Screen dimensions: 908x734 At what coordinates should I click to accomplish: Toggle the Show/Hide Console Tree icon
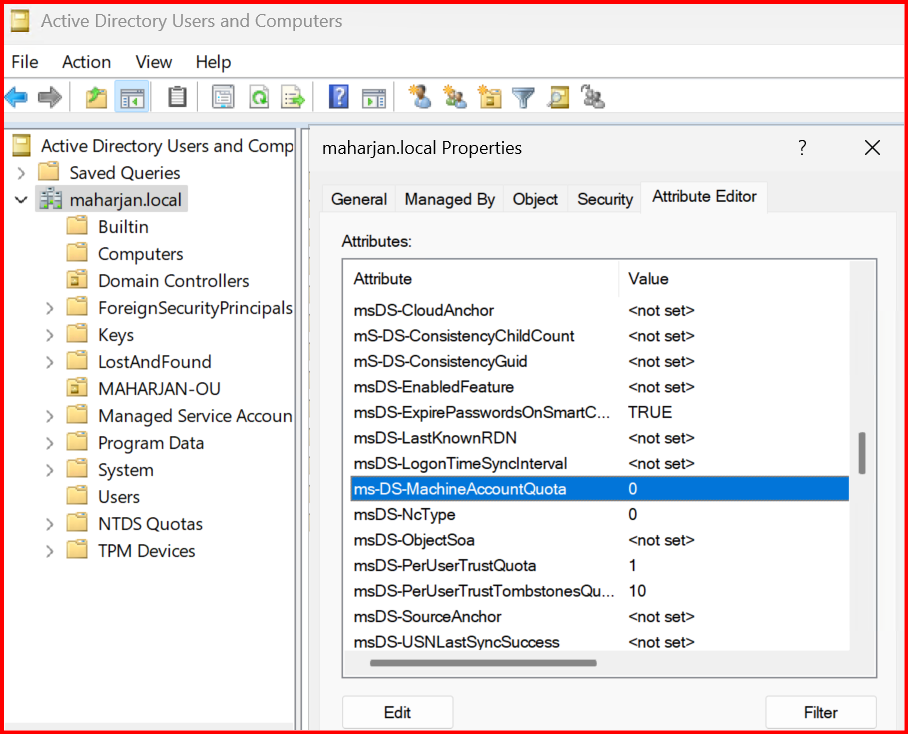pos(131,97)
